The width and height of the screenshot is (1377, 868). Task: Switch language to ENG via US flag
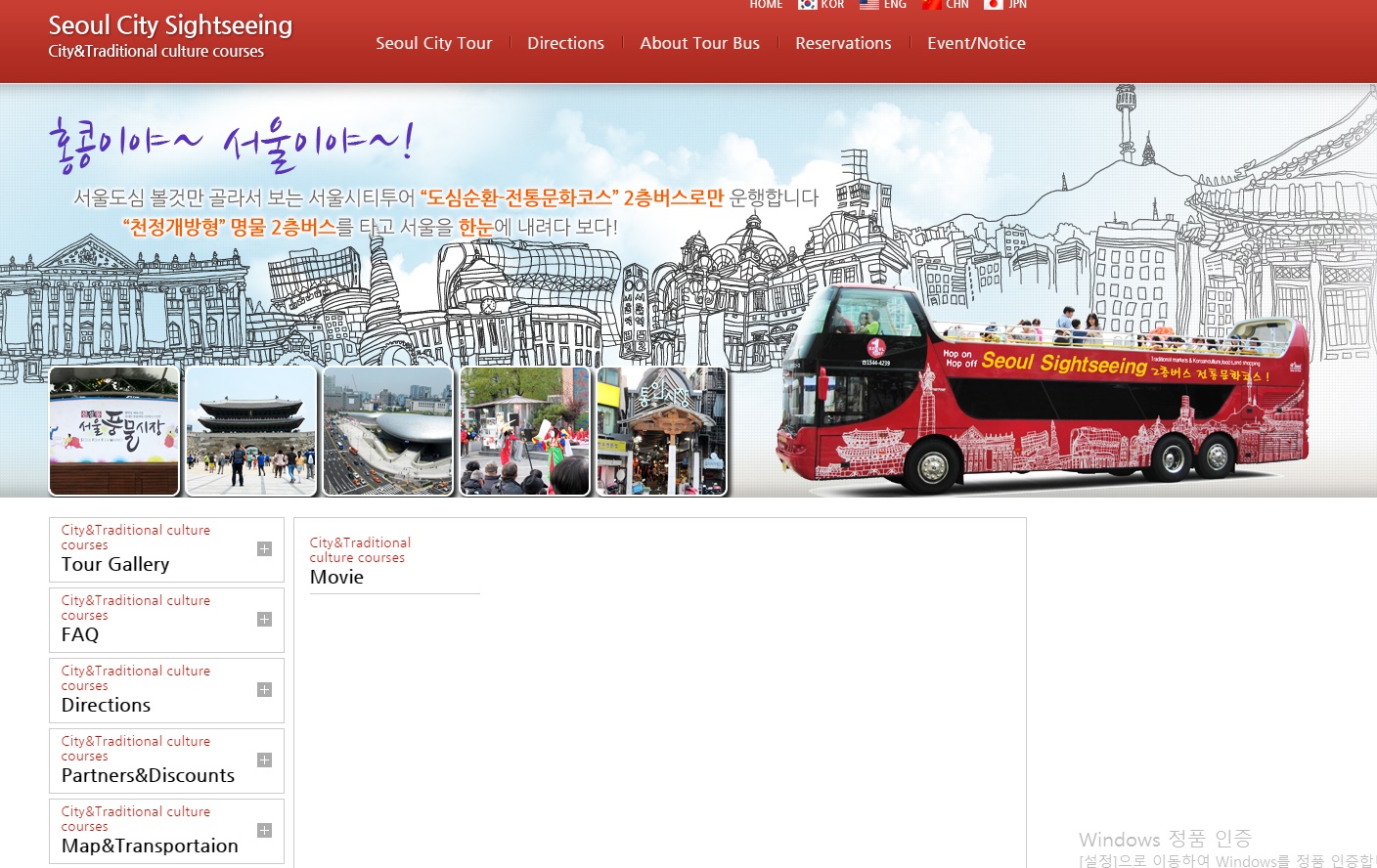tap(882, 4)
